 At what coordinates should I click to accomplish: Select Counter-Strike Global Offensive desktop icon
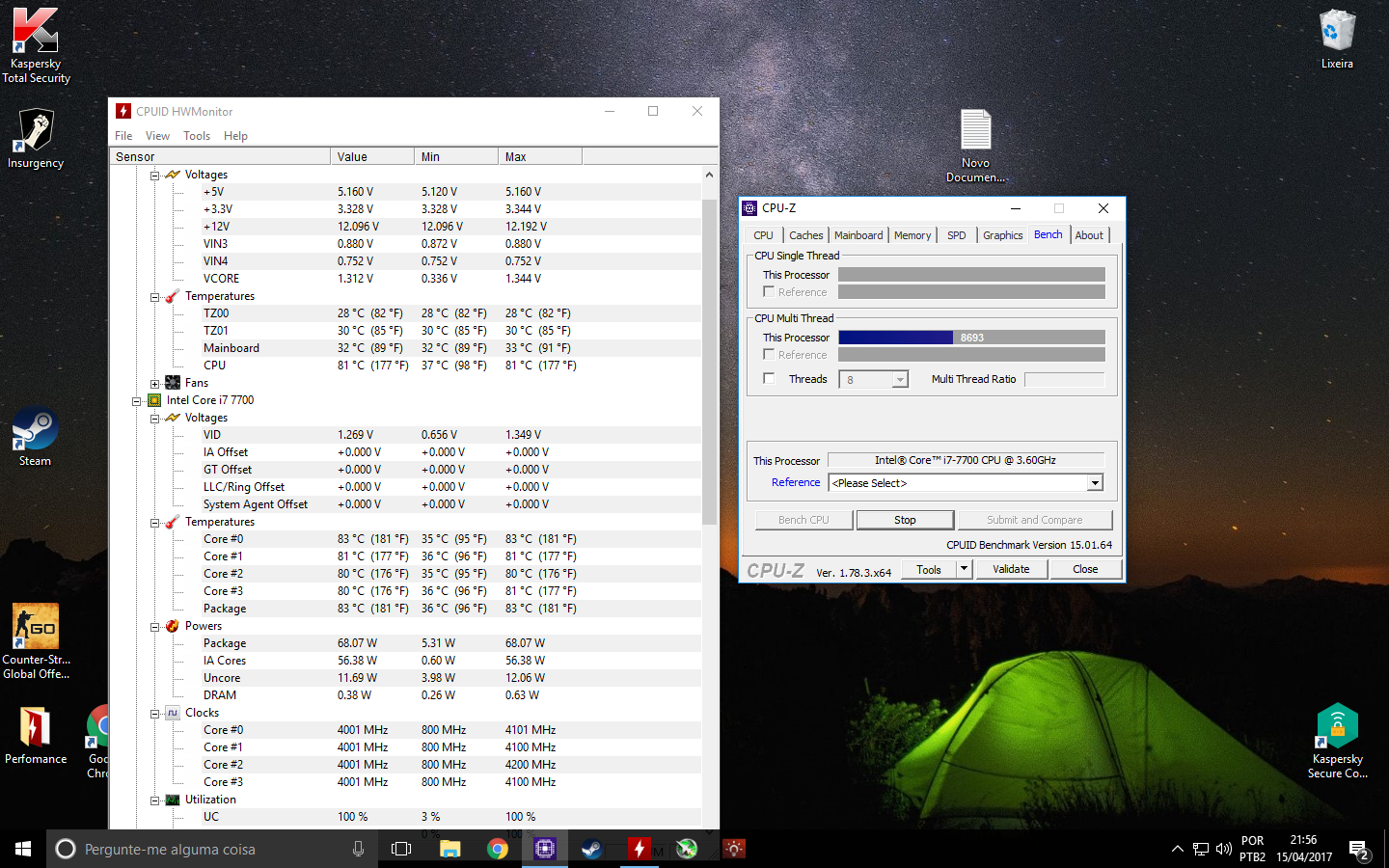pos(36,641)
